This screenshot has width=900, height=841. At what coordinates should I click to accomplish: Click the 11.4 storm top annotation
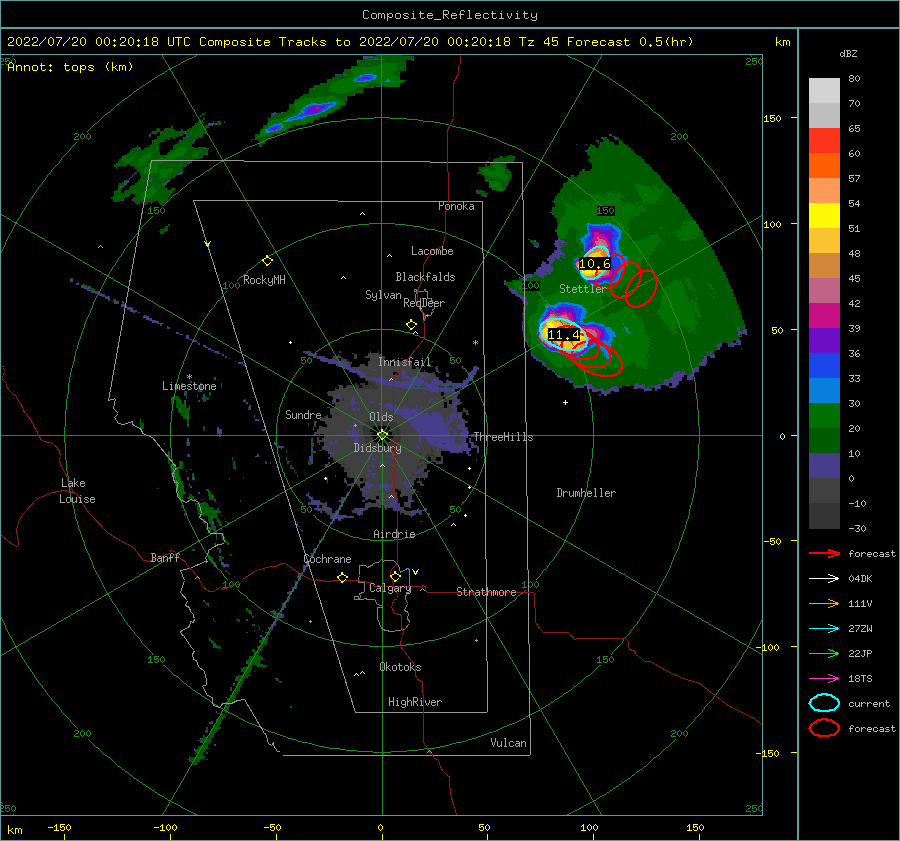coord(564,334)
